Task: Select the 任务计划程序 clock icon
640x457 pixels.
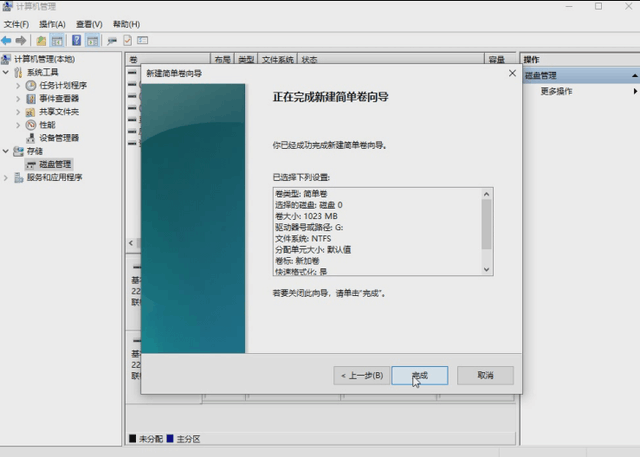Action: pyautogui.click(x=31, y=85)
